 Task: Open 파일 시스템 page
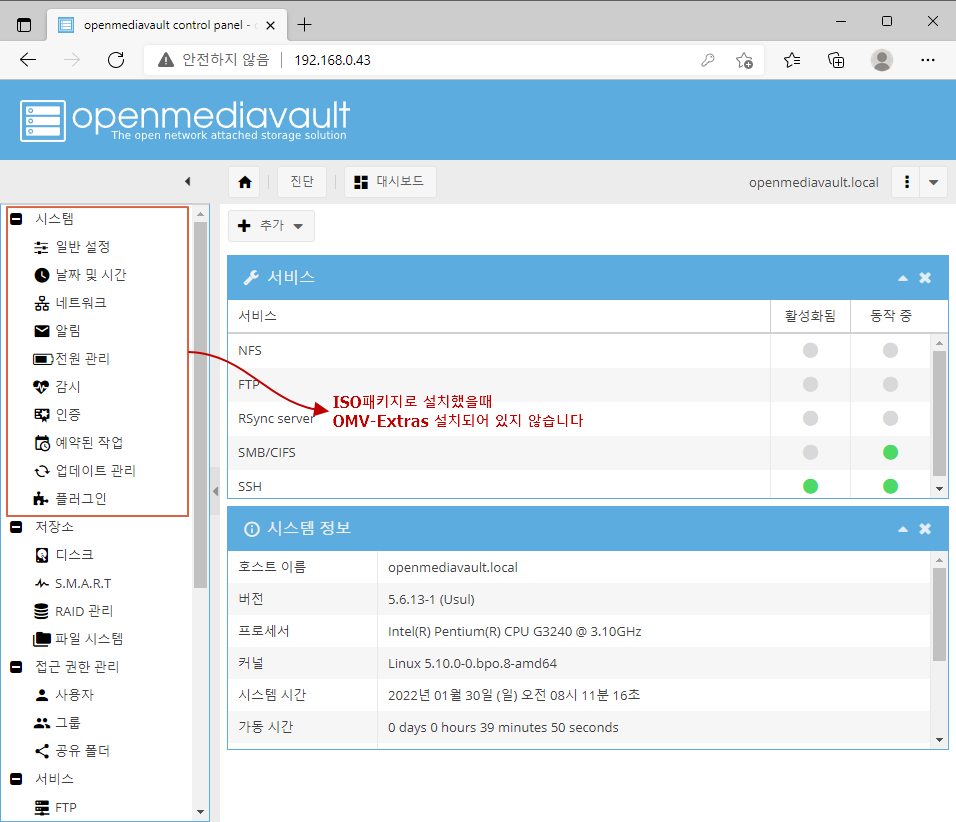(x=78, y=639)
